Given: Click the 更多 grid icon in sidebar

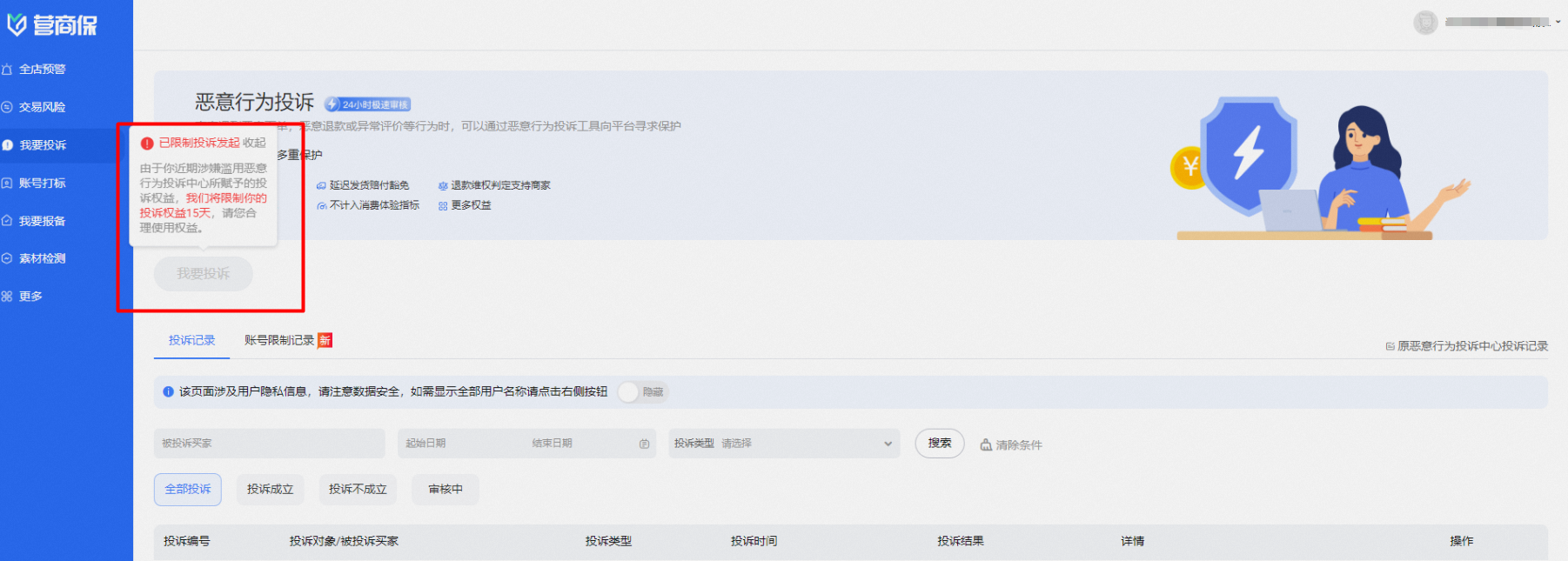Looking at the screenshot, I should [7, 297].
